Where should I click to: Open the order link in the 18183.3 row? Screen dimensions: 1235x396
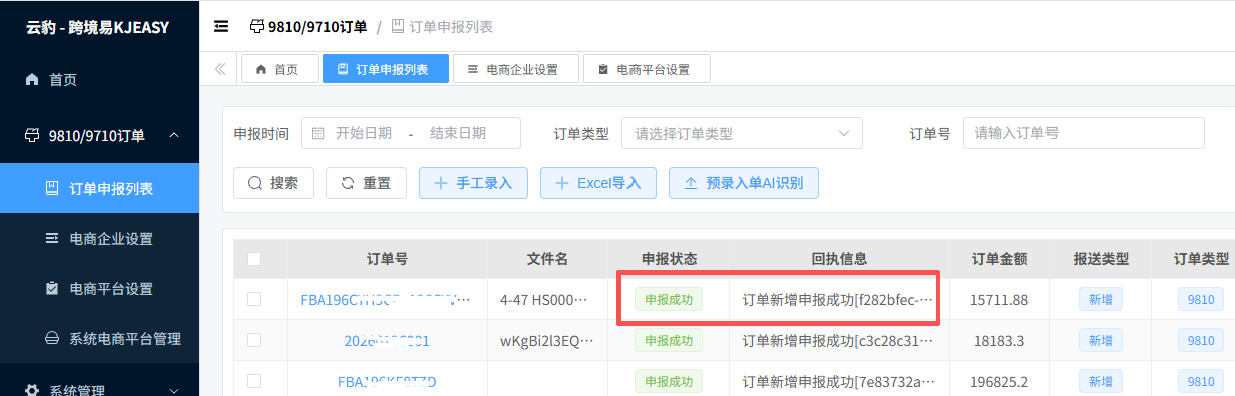387,340
